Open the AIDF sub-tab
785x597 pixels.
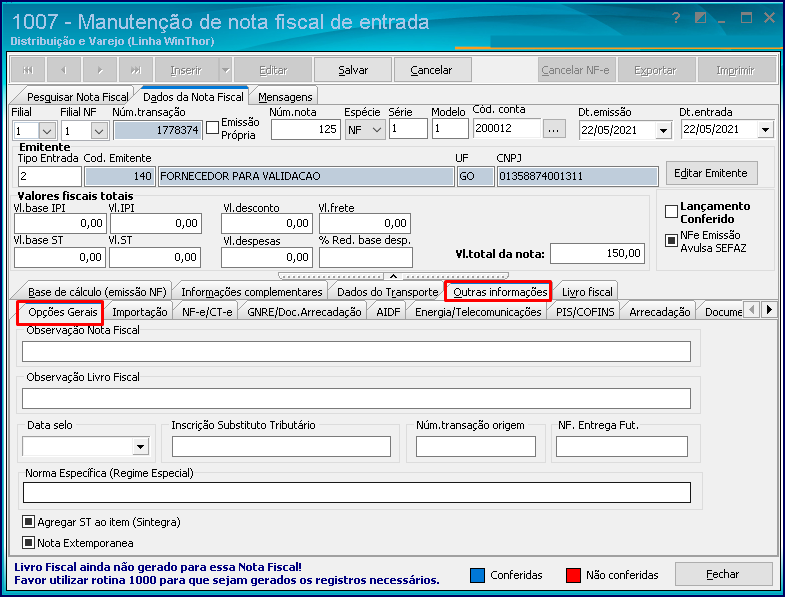pyautogui.click(x=388, y=312)
